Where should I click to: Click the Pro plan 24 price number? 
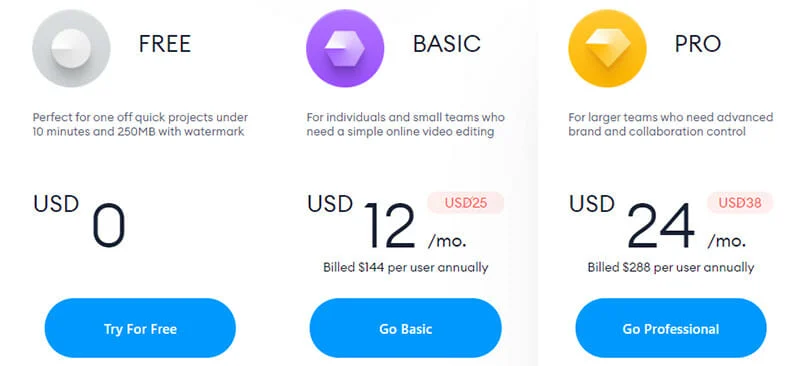point(660,226)
